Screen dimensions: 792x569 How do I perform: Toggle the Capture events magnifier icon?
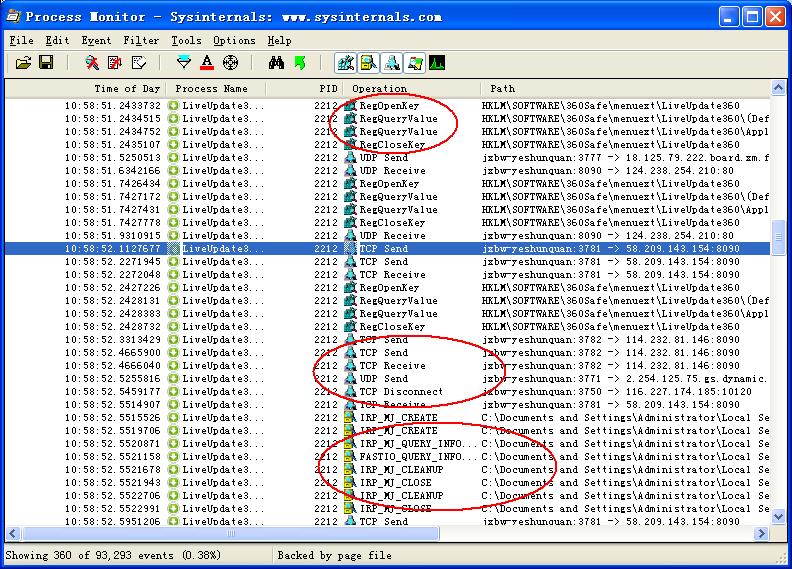point(92,63)
